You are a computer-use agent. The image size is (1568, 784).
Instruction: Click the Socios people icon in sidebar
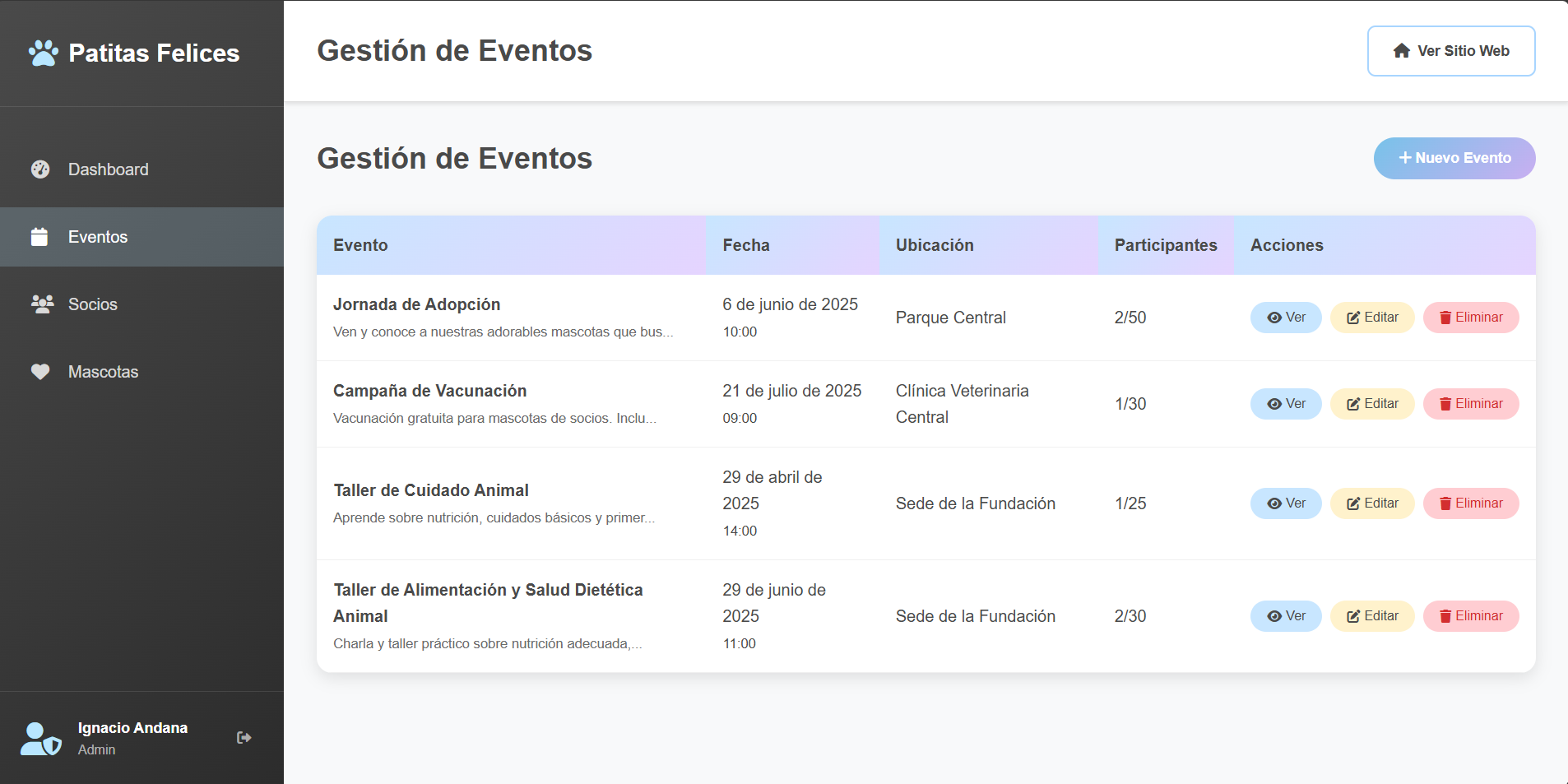(42, 304)
